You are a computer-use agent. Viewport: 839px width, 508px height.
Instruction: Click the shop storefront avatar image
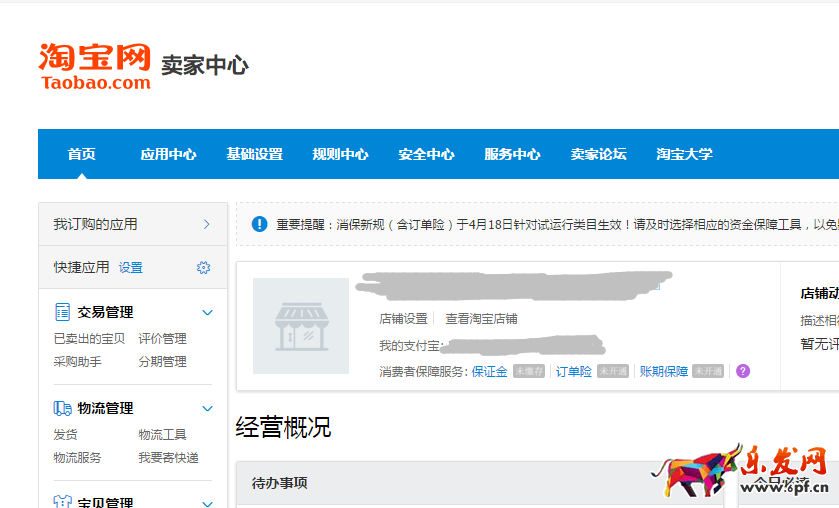[x=300, y=326]
